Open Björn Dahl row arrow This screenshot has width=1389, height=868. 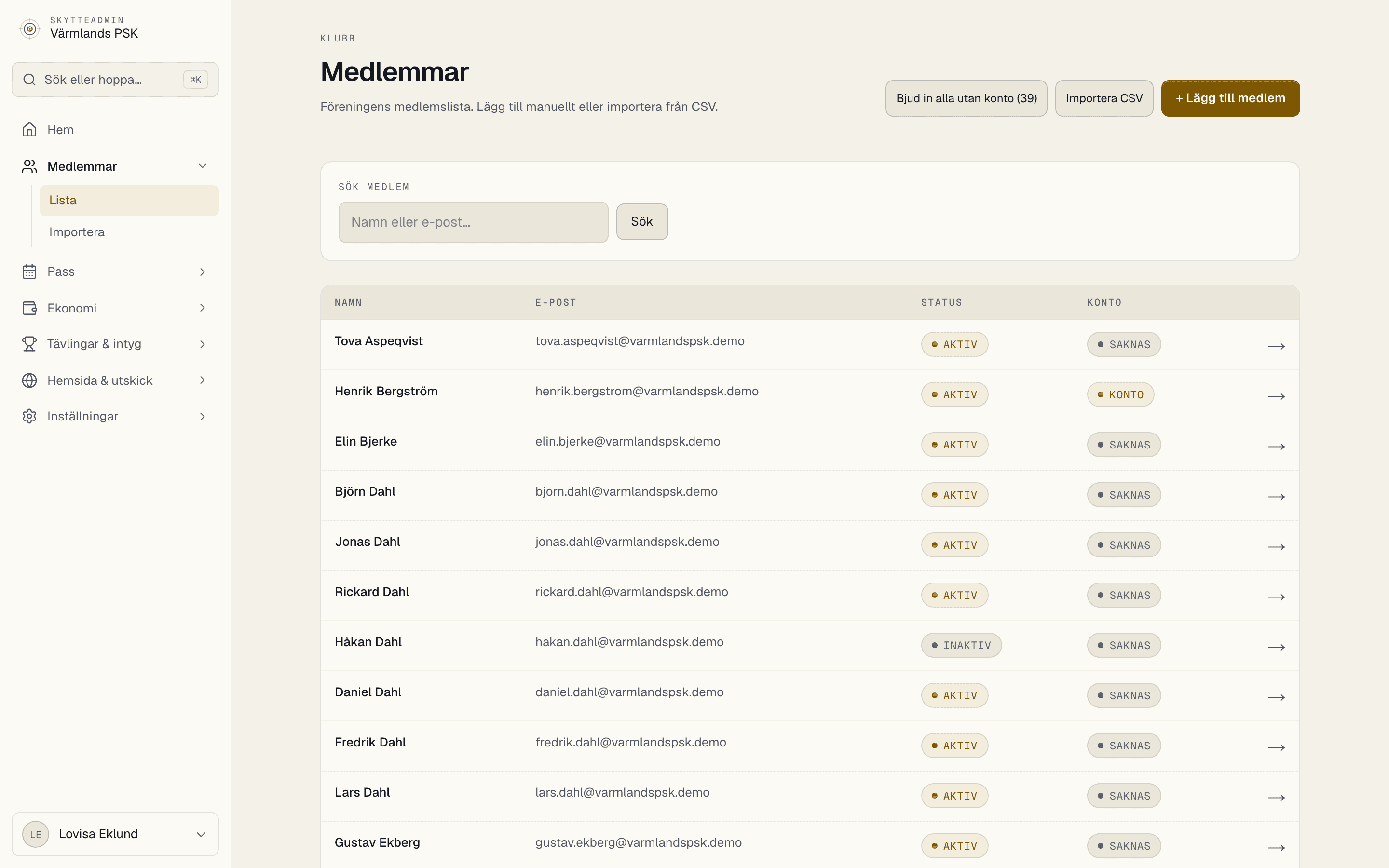click(x=1276, y=497)
